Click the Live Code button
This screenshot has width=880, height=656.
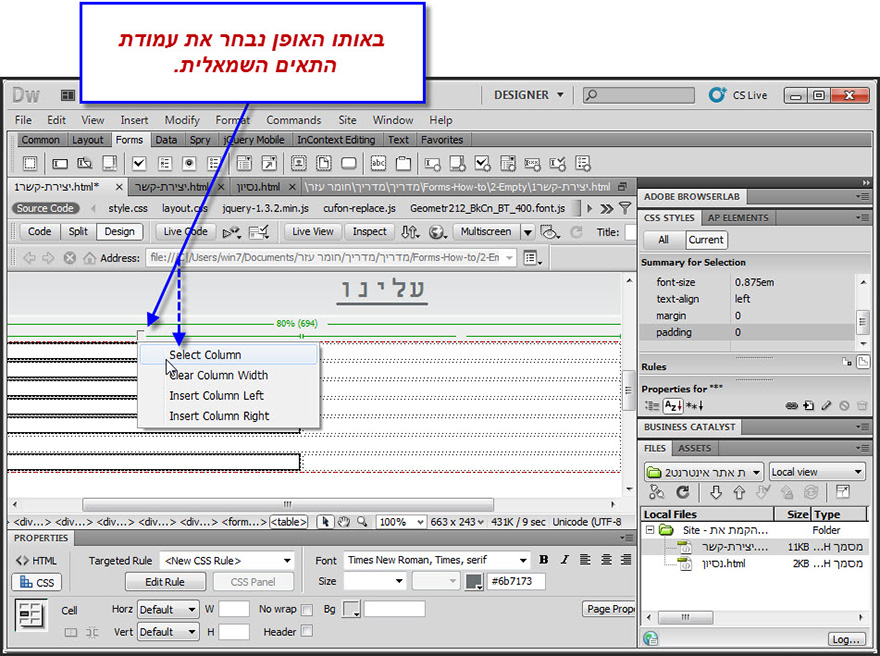pyautogui.click(x=185, y=231)
